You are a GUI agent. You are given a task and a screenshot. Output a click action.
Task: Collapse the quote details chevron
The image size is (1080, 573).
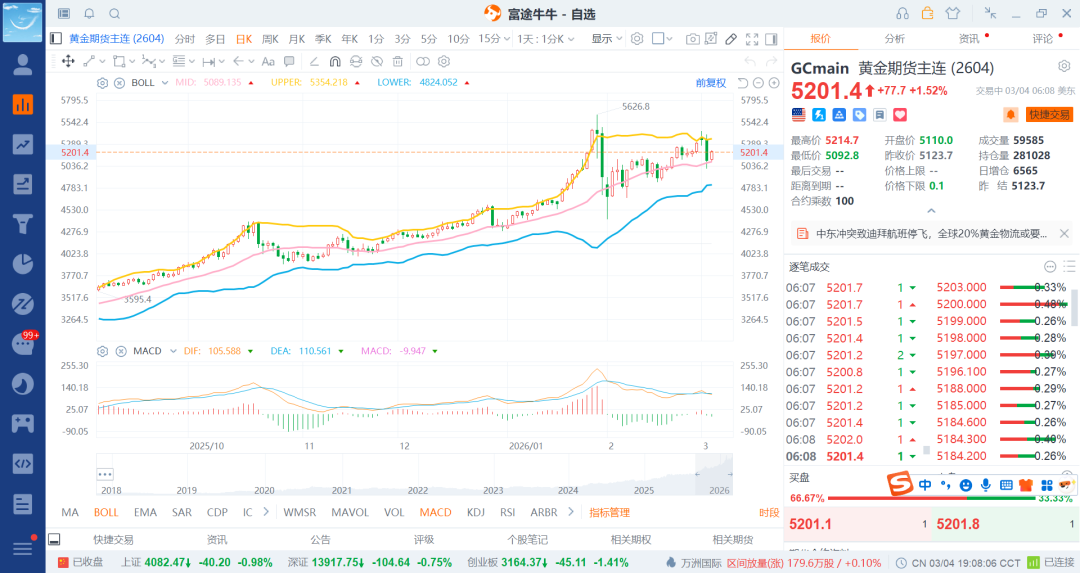[931, 211]
